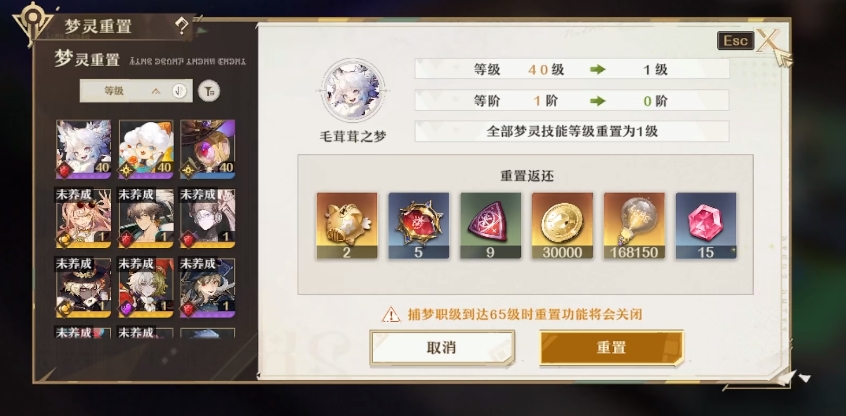The height and width of the screenshot is (416, 846).
Task: Click the 毛茸茸之梦 round portrait
Action: coord(353,91)
